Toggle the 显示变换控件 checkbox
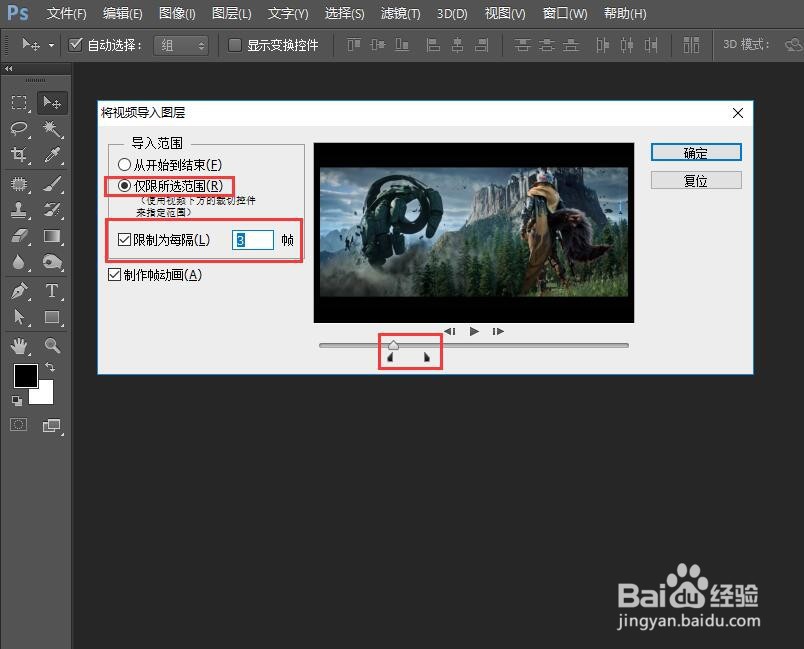 click(x=234, y=45)
